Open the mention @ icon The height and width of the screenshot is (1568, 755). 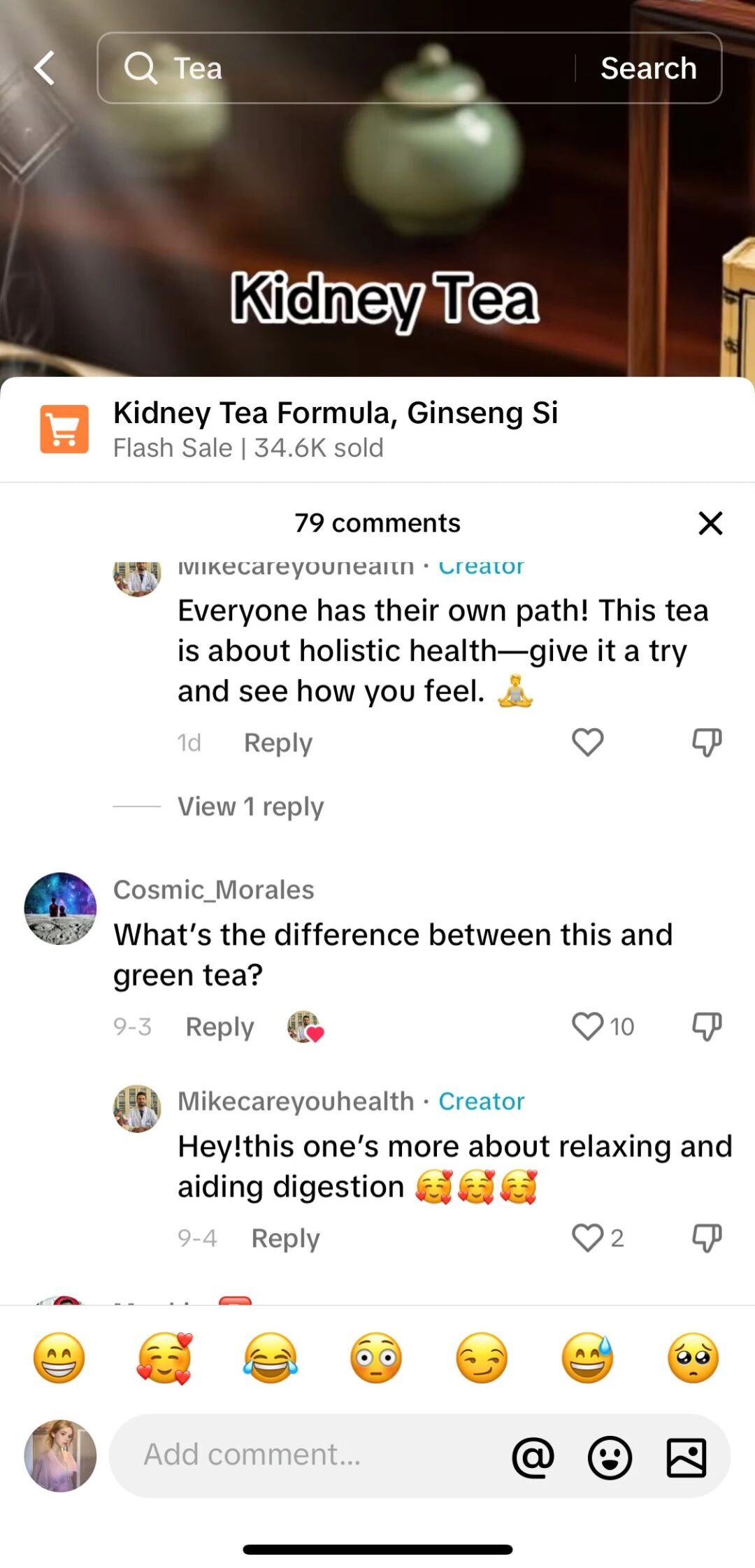[533, 1457]
